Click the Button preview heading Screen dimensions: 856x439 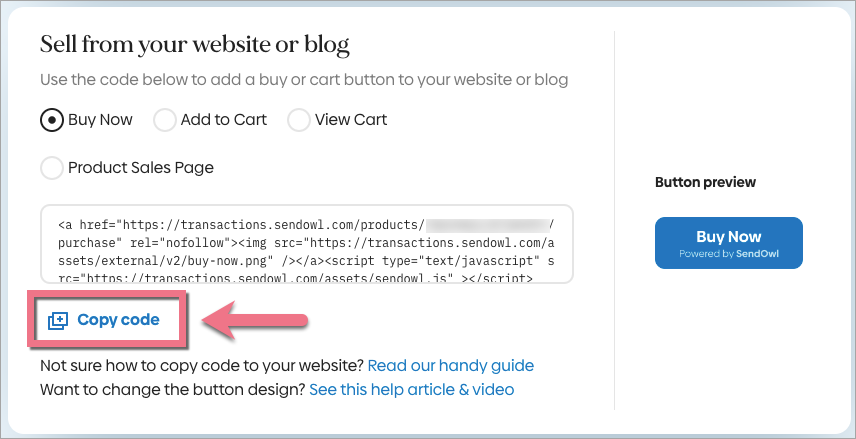tap(705, 183)
